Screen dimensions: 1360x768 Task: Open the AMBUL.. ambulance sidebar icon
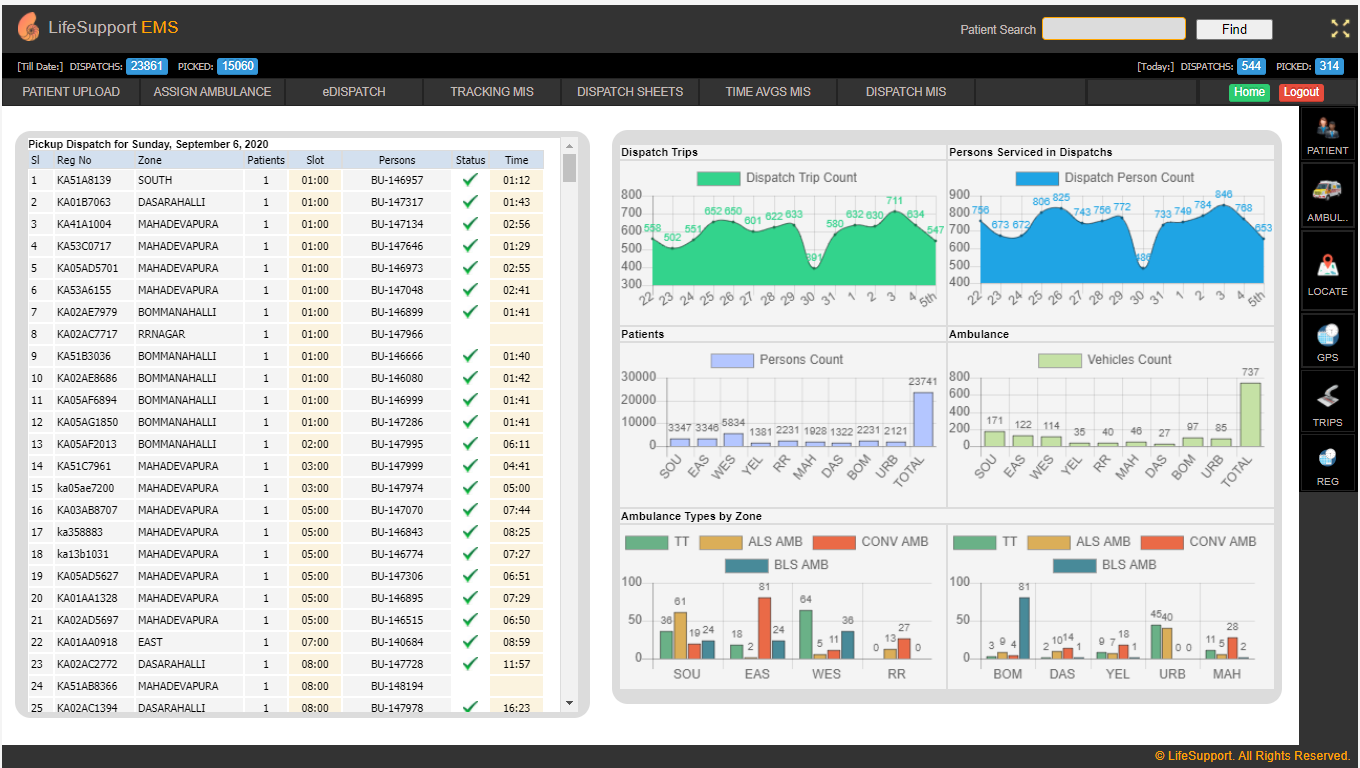coord(1327,196)
